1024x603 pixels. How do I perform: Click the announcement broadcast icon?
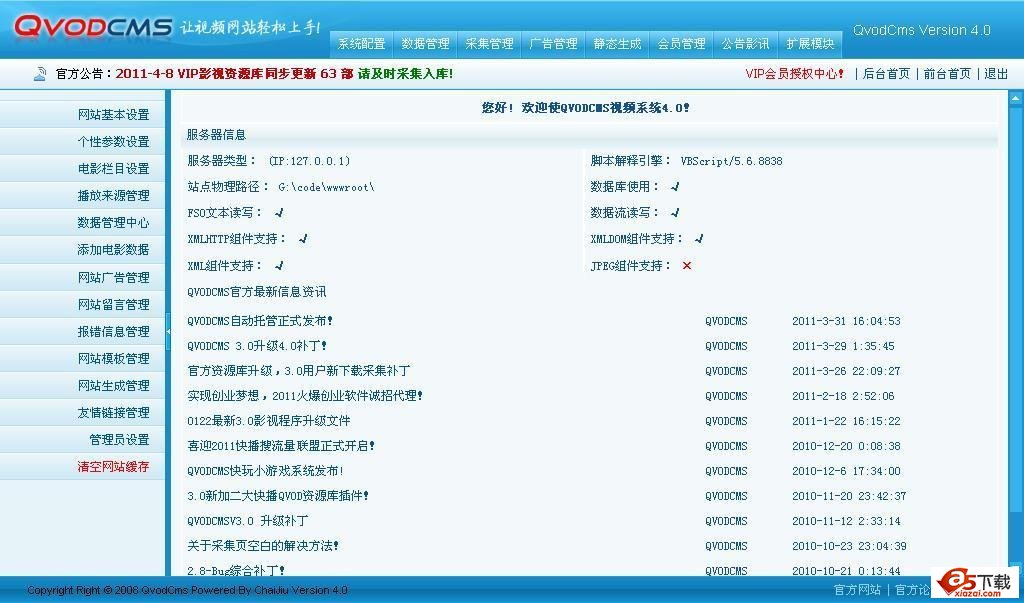click(40, 74)
